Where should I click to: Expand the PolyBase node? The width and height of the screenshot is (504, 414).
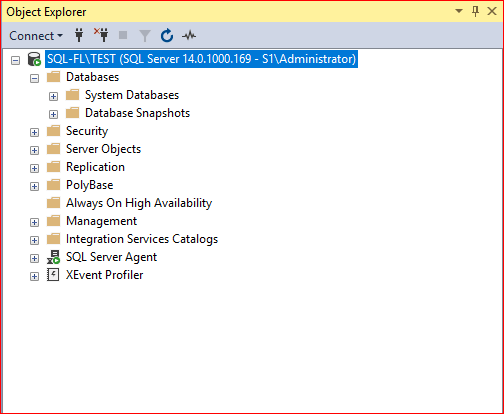pyautogui.click(x=34, y=186)
